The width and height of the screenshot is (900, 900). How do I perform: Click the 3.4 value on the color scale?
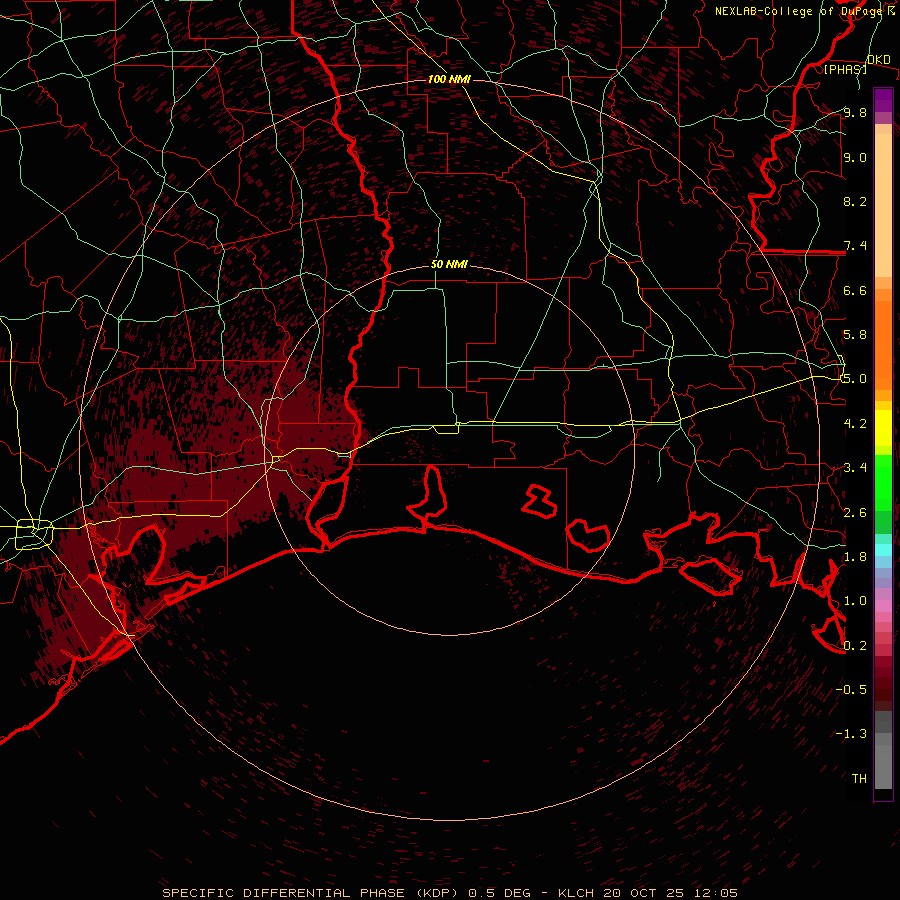(855, 468)
